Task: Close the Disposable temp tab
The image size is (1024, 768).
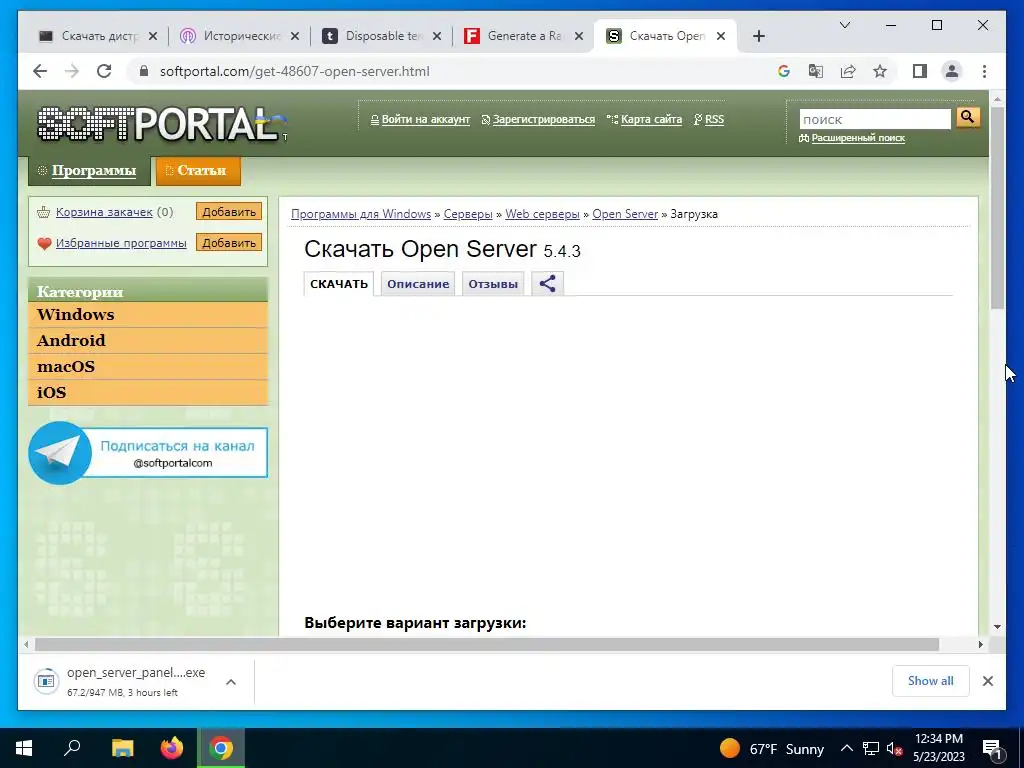Action: coord(437,37)
